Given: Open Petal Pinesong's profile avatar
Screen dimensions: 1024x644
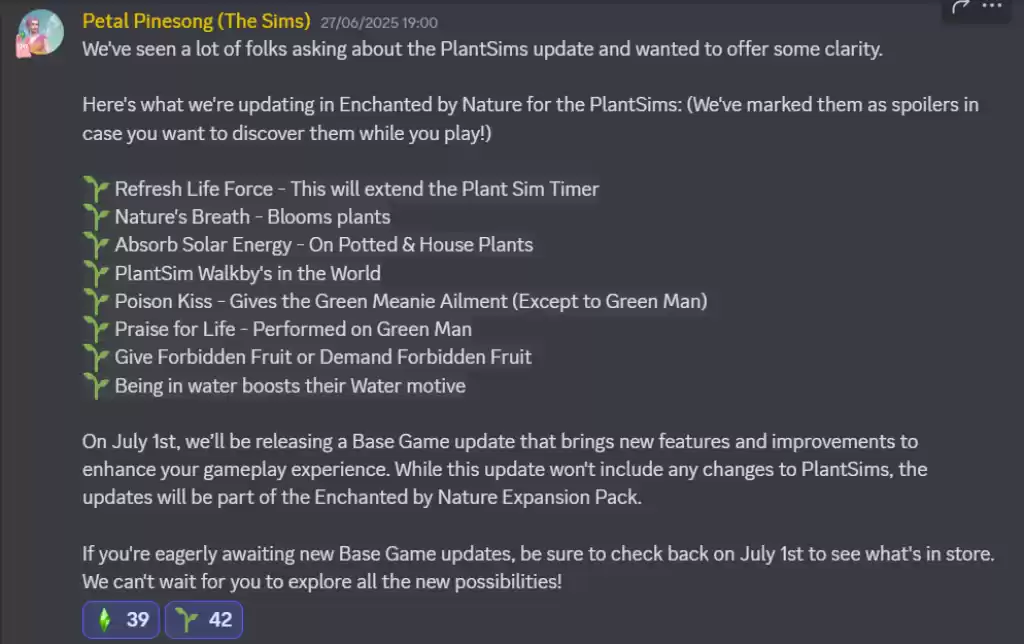Looking at the screenshot, I should pos(41,33).
